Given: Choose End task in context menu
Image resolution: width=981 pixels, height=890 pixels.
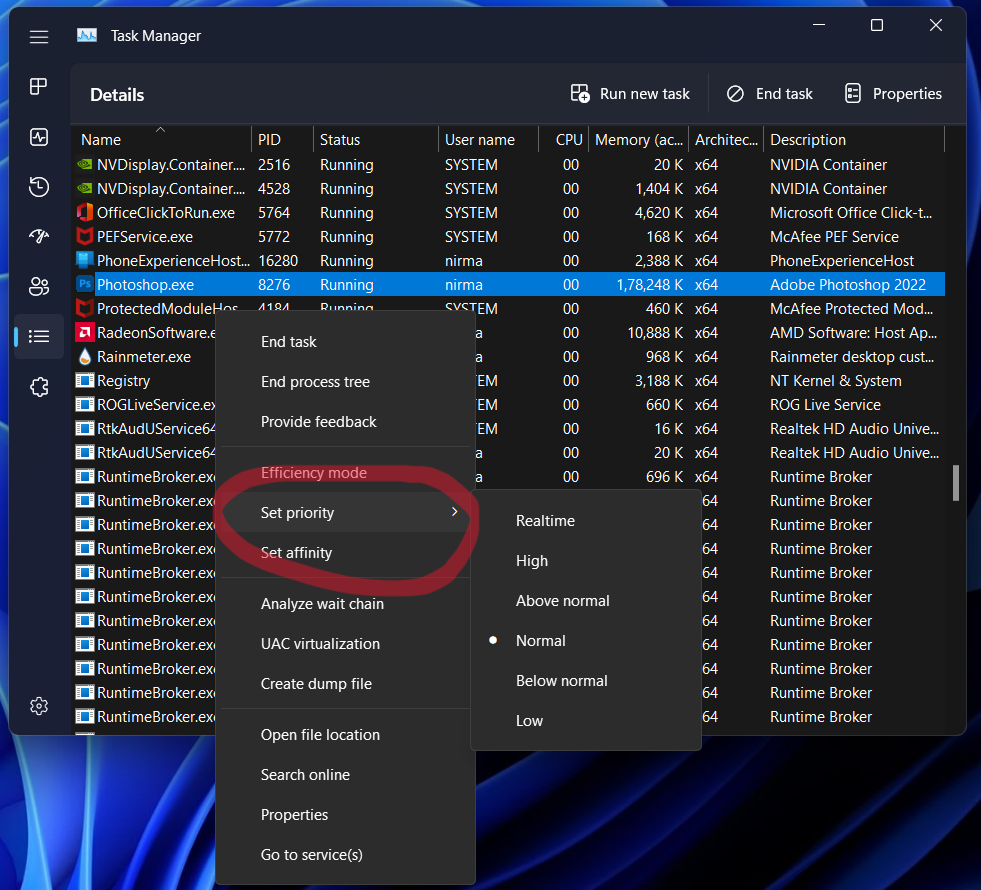Looking at the screenshot, I should [x=345, y=341].
